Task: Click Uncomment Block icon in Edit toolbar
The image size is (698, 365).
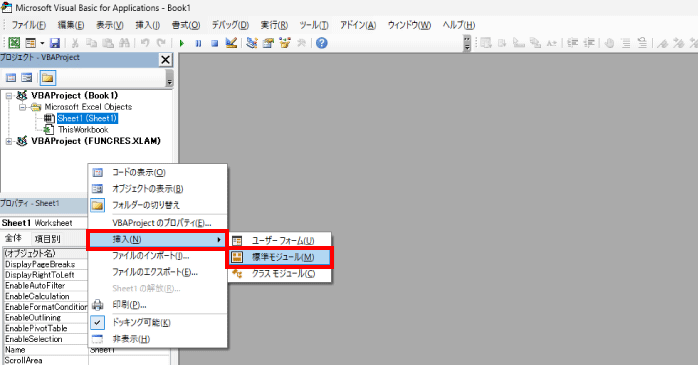Action: [642, 43]
